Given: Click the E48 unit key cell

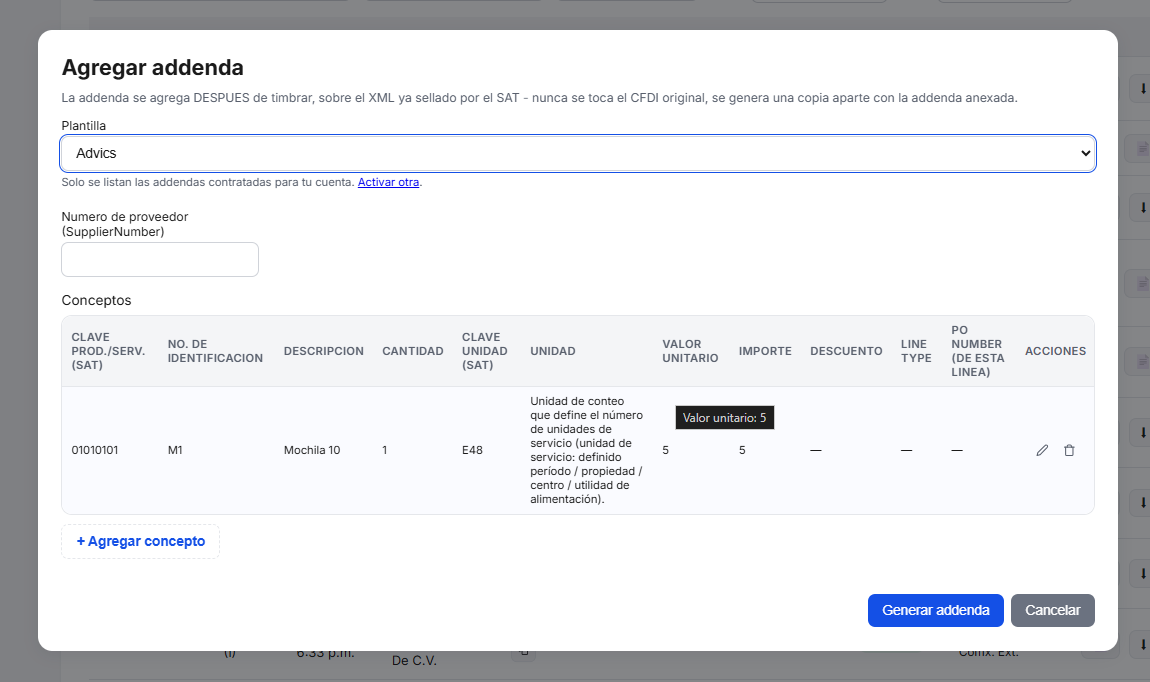Looking at the screenshot, I should (472, 450).
